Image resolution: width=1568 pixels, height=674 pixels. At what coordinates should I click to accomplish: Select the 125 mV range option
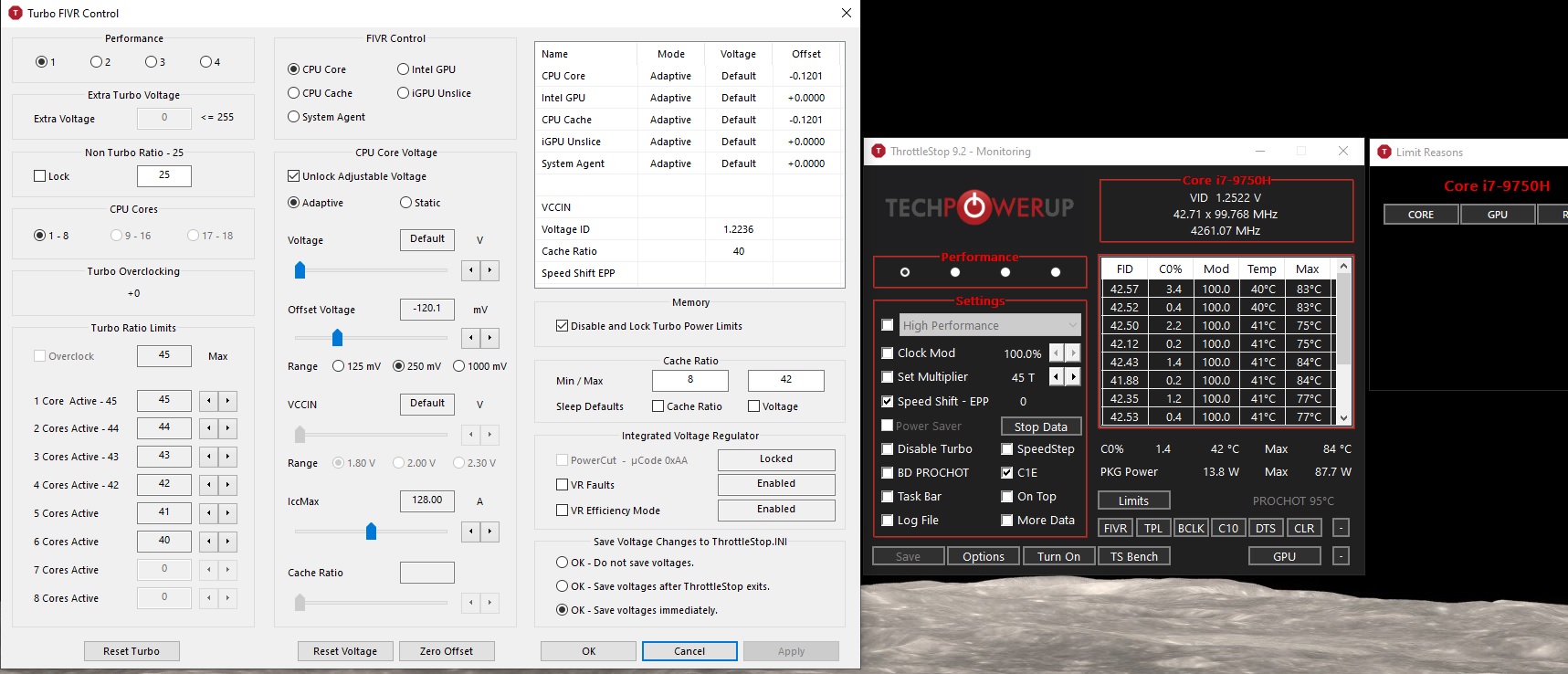pyautogui.click(x=339, y=366)
